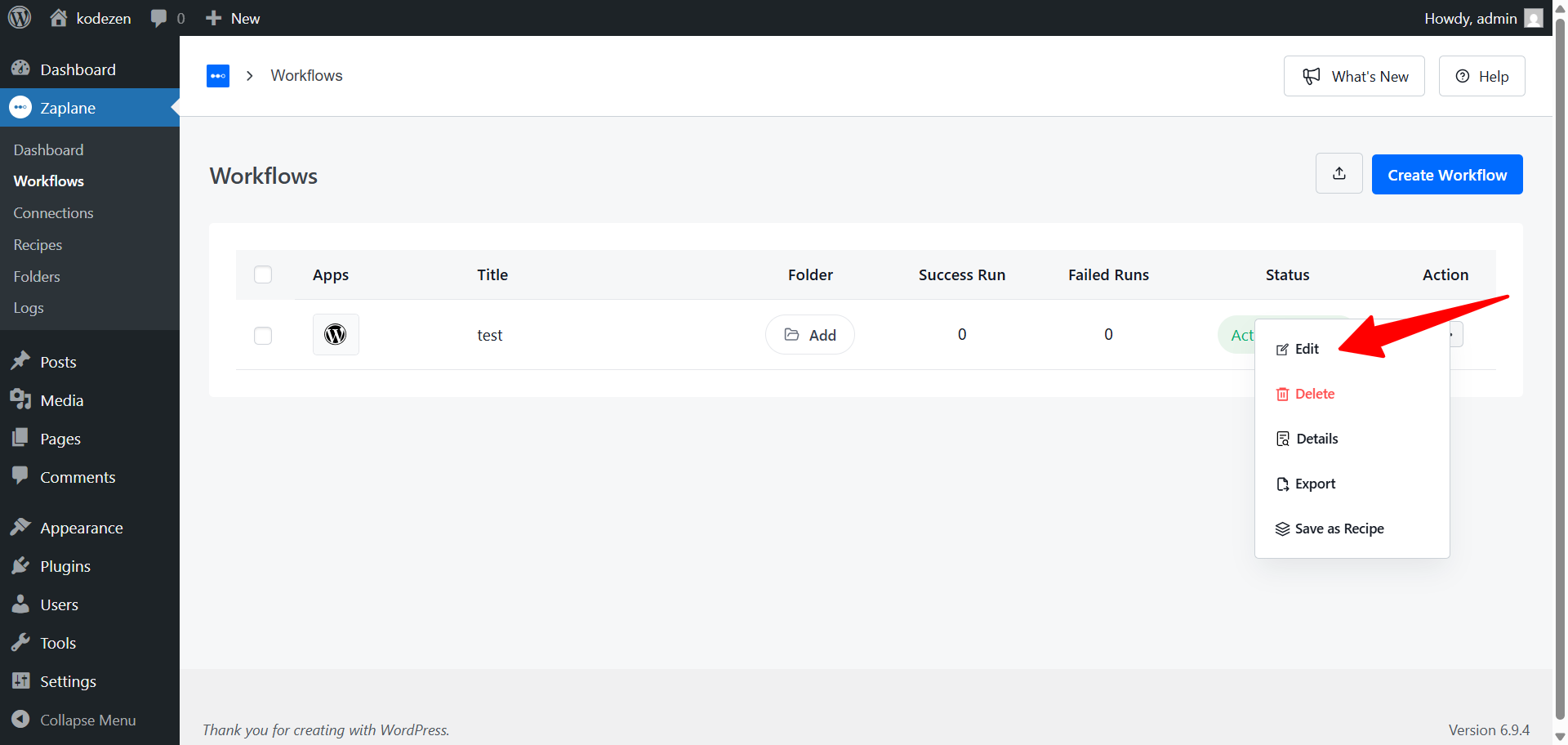Open Folders submenu

tap(37, 277)
